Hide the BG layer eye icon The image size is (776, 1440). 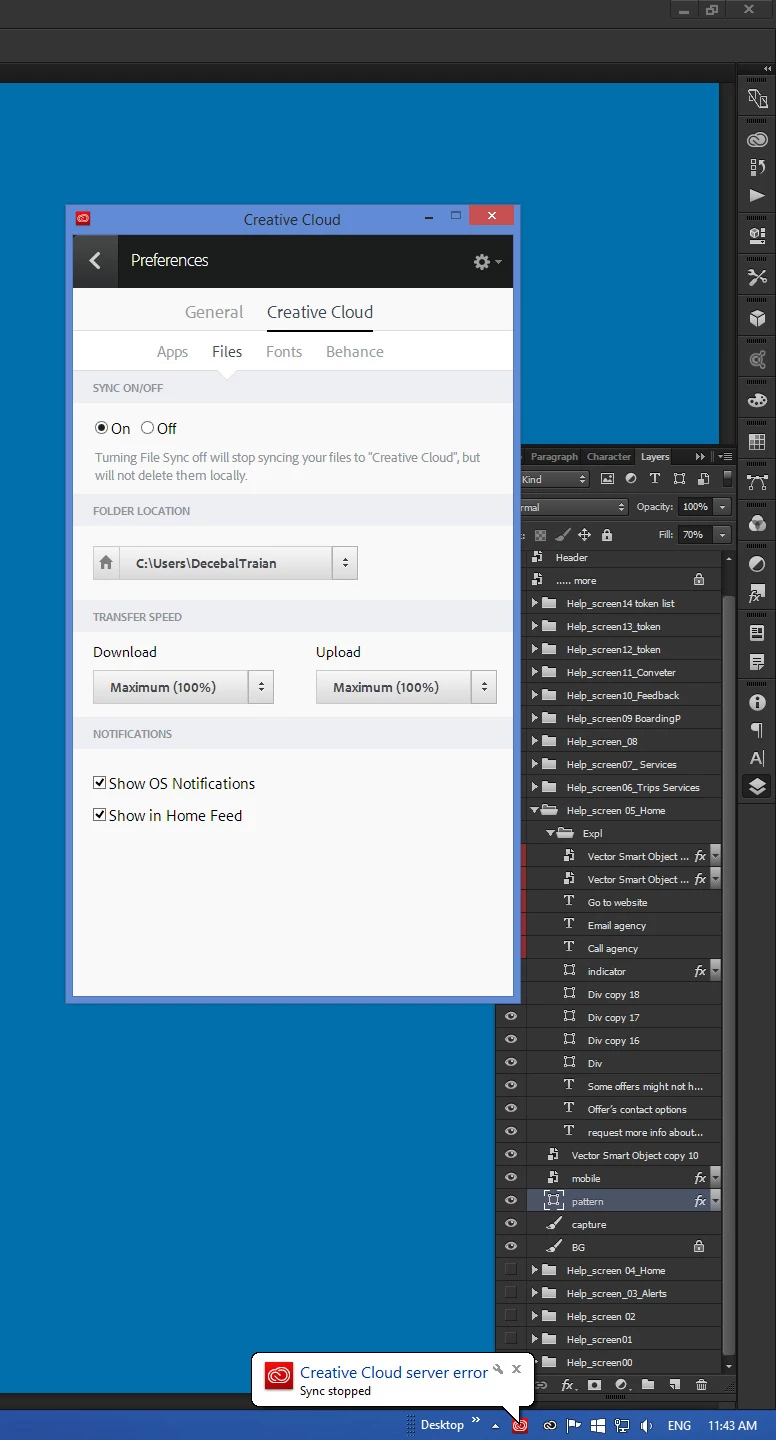click(x=511, y=1247)
